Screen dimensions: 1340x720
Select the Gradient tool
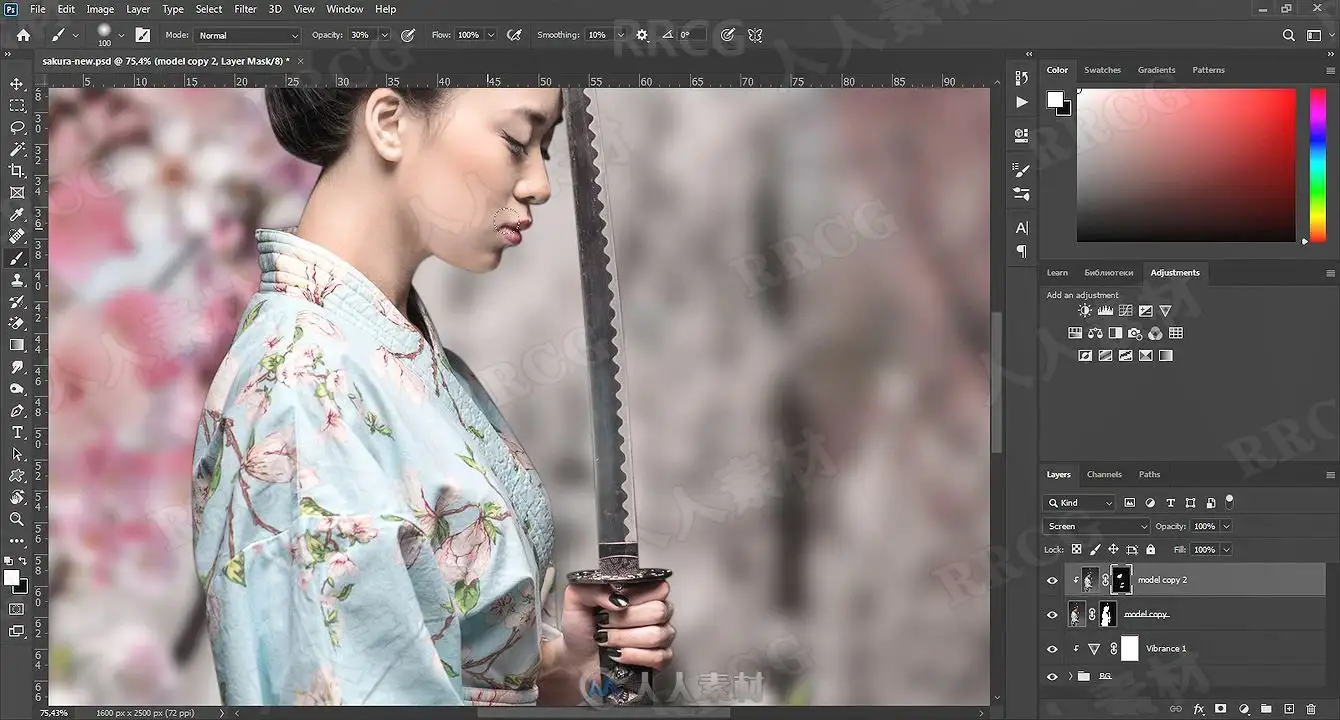[17, 345]
